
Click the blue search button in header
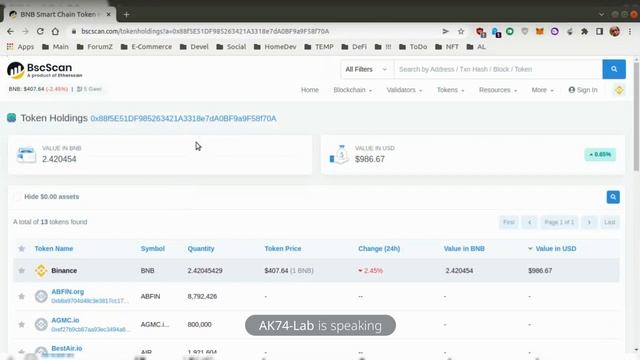coord(614,69)
